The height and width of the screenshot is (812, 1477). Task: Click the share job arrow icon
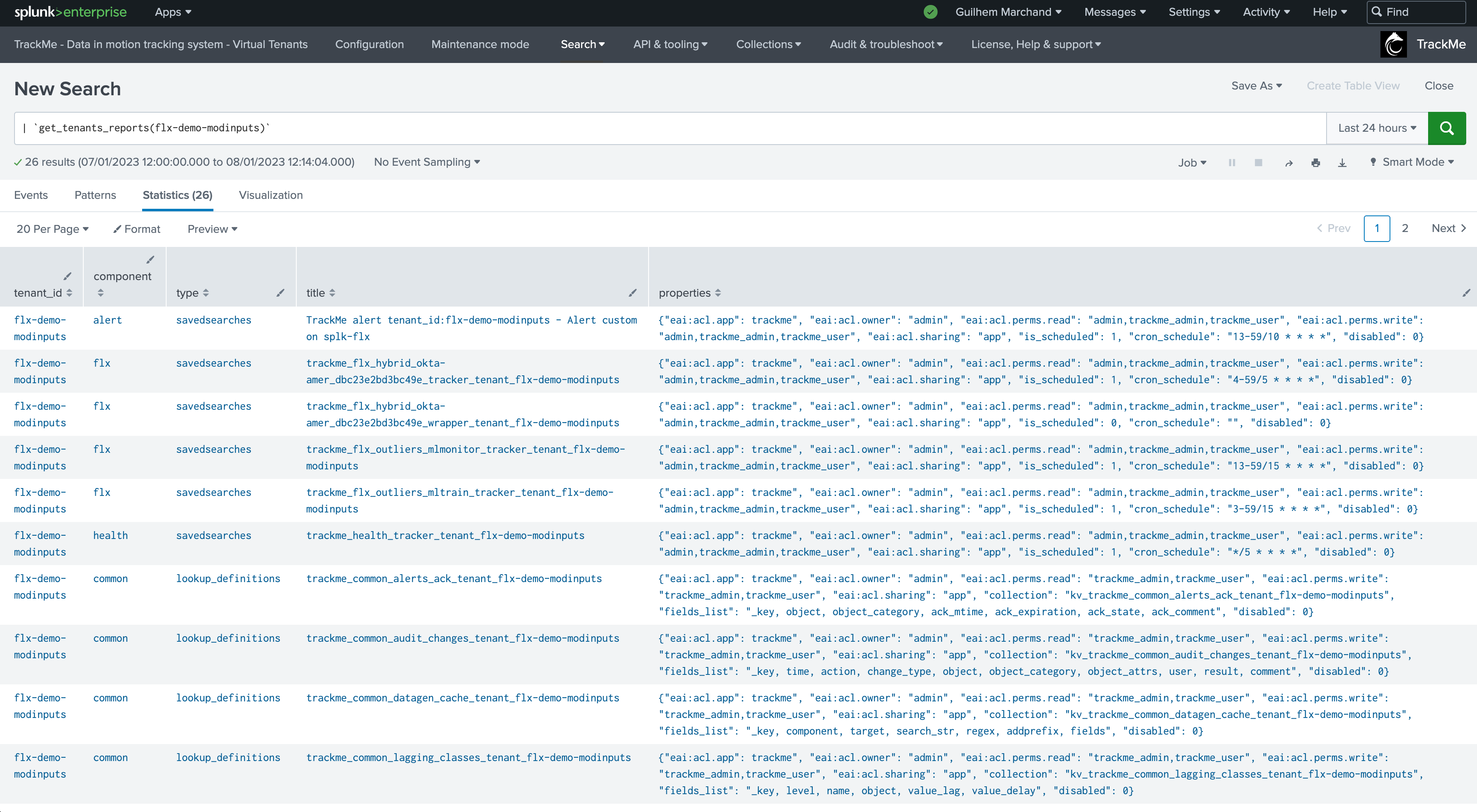pyautogui.click(x=1288, y=163)
